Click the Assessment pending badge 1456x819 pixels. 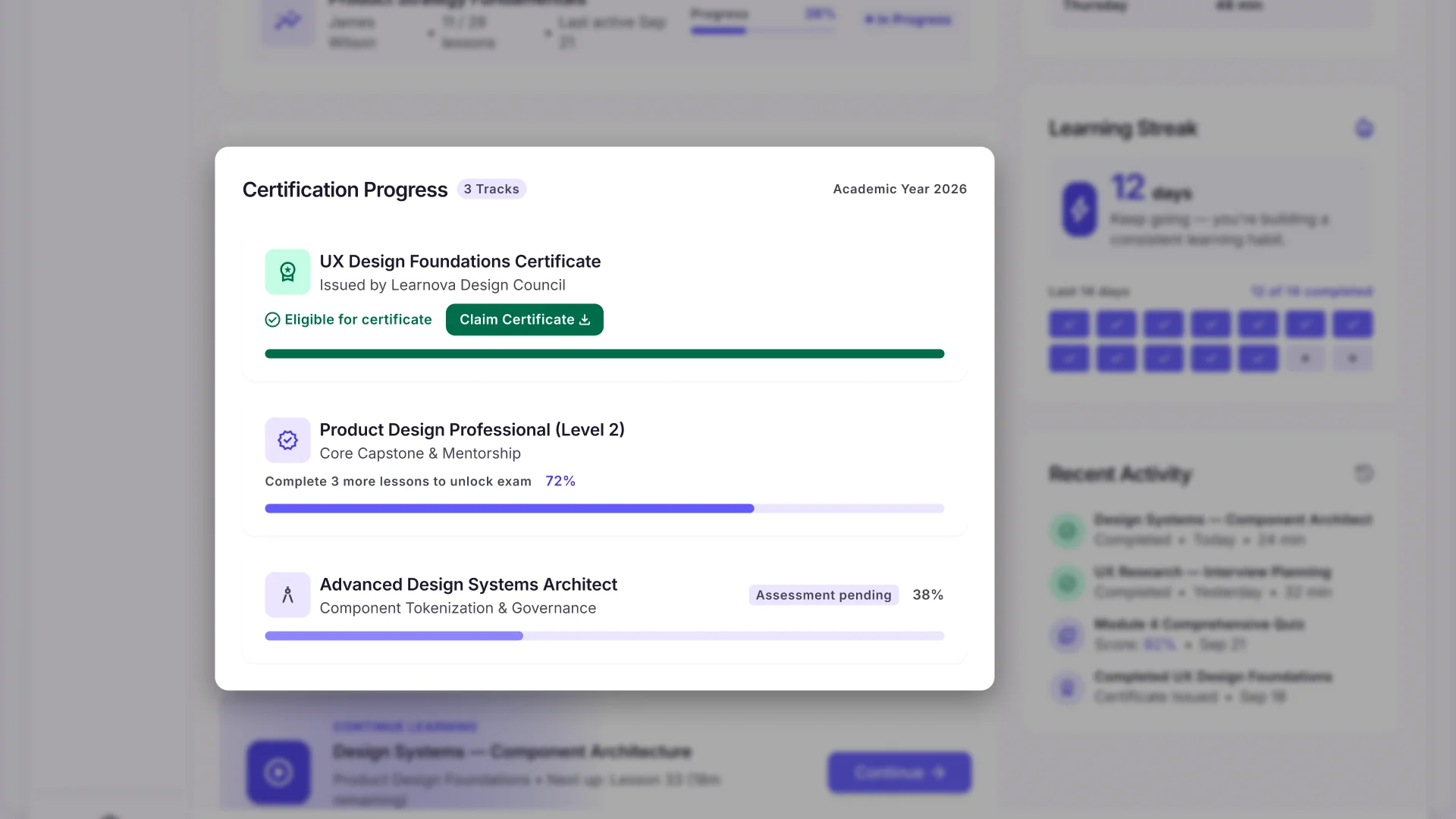click(x=824, y=595)
